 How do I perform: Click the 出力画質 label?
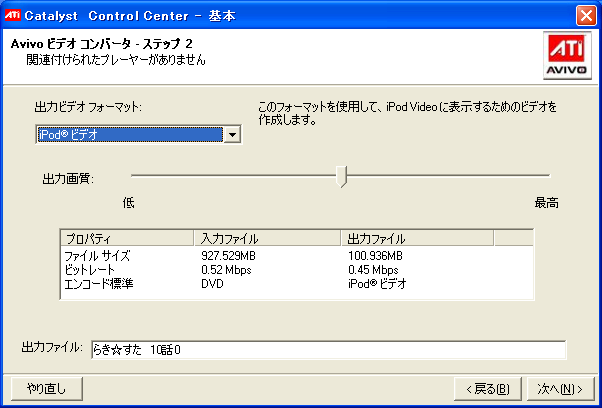[68, 179]
